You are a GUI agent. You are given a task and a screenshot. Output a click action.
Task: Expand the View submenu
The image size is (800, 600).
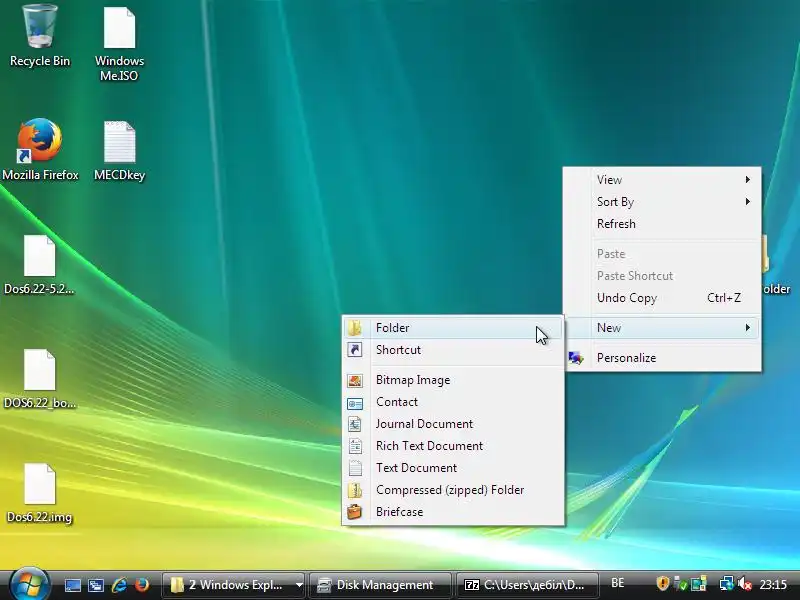(662, 180)
